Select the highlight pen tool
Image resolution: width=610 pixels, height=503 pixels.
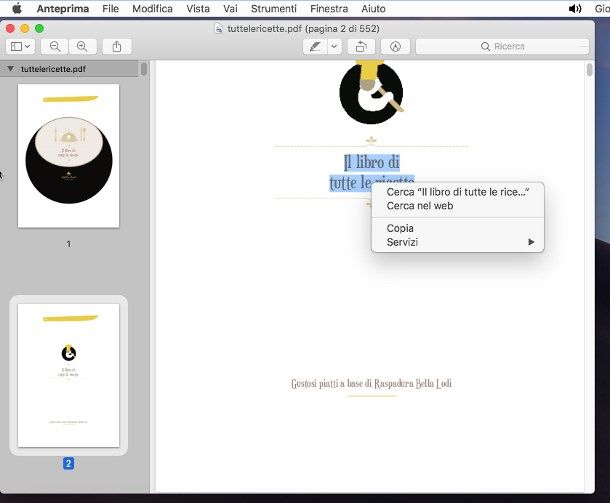point(316,46)
